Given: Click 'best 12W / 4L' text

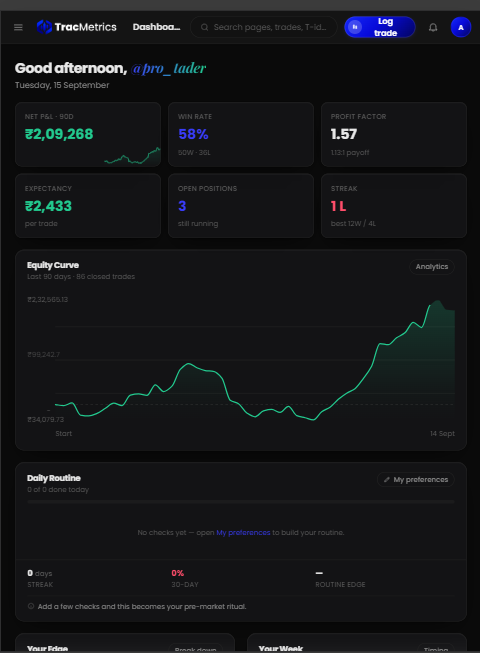Looking at the screenshot, I should (353, 224).
